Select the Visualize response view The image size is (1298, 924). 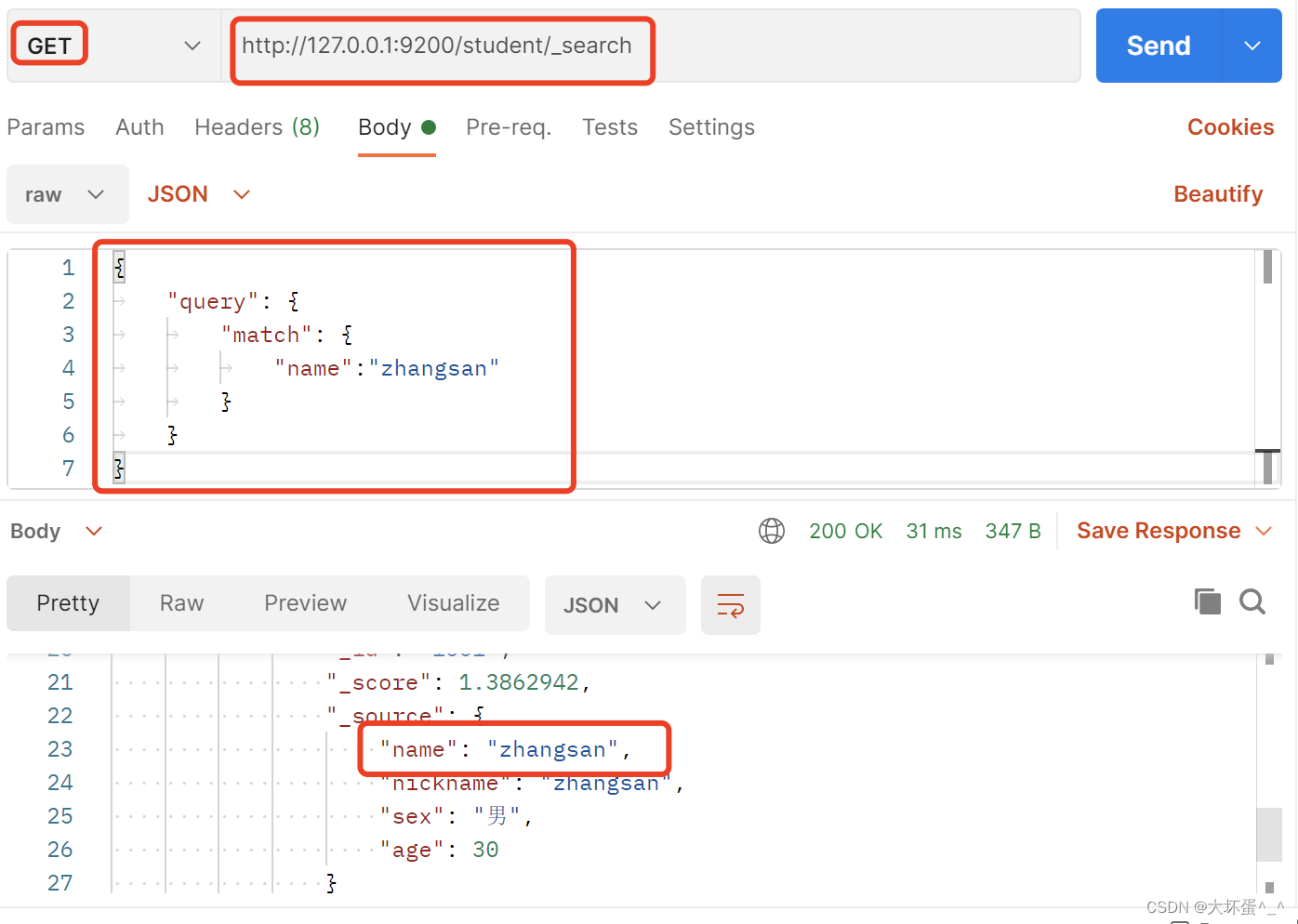453,603
